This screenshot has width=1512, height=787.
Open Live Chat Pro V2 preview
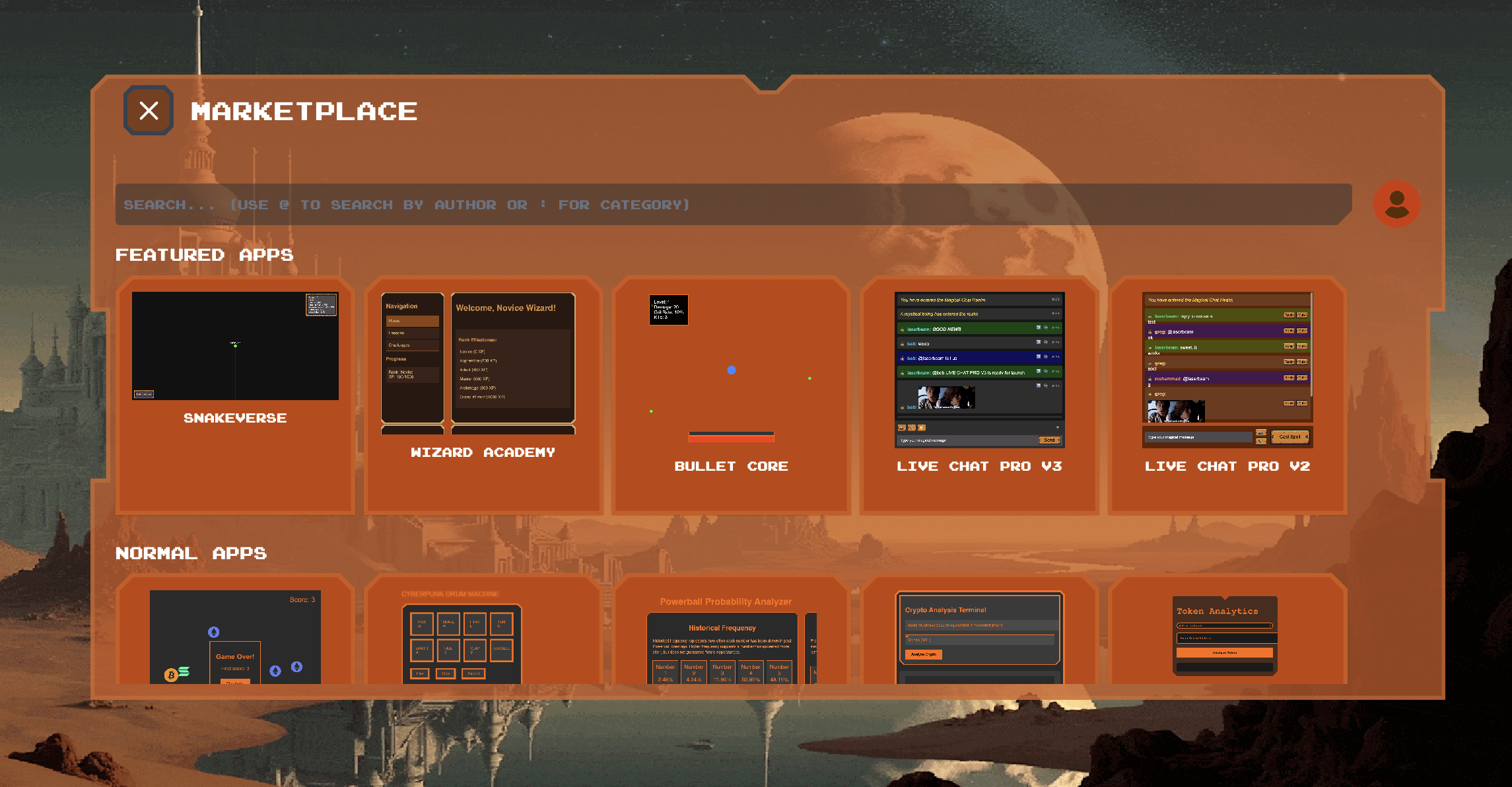point(1227,370)
